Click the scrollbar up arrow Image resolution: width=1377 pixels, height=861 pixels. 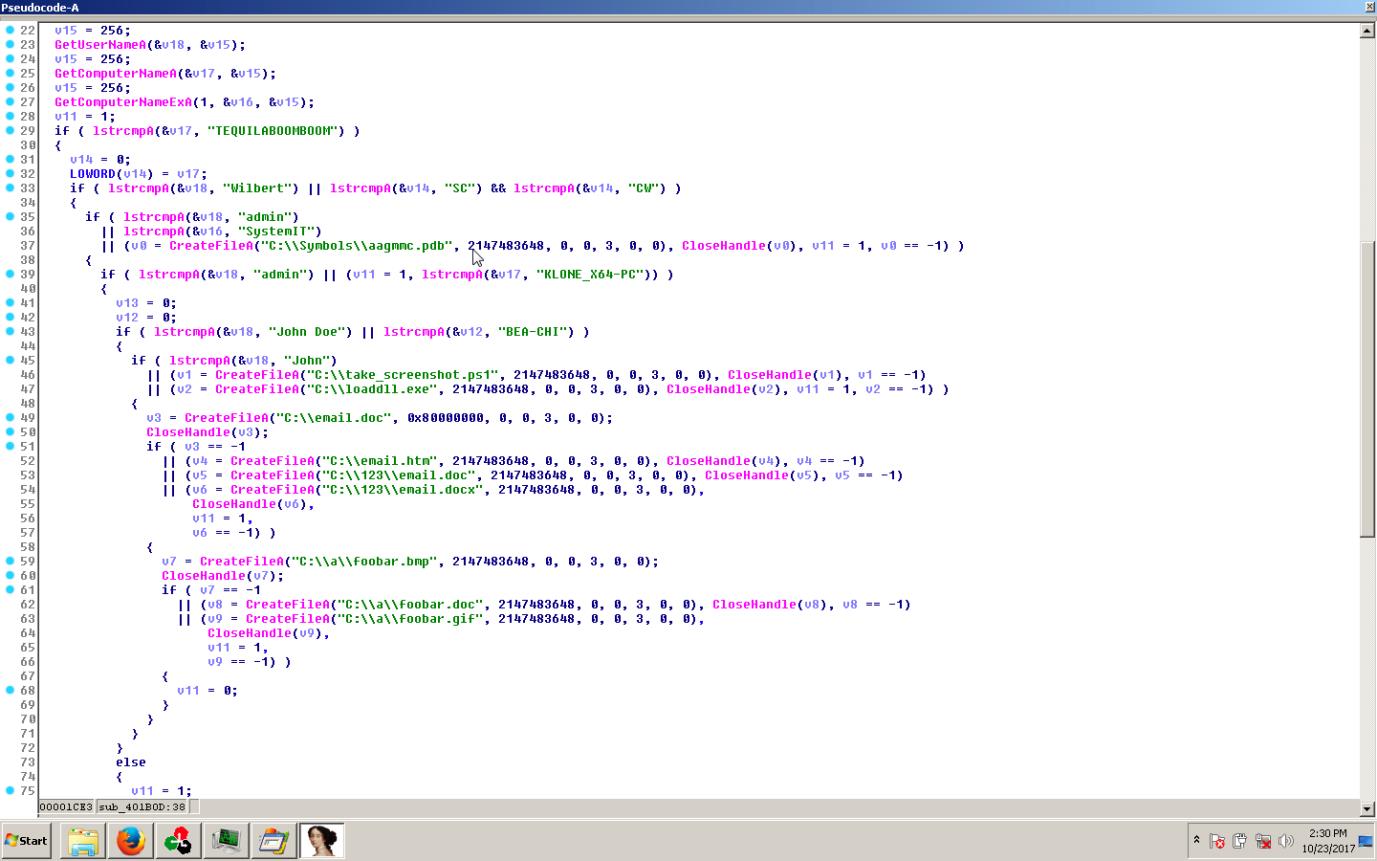pos(1368,31)
